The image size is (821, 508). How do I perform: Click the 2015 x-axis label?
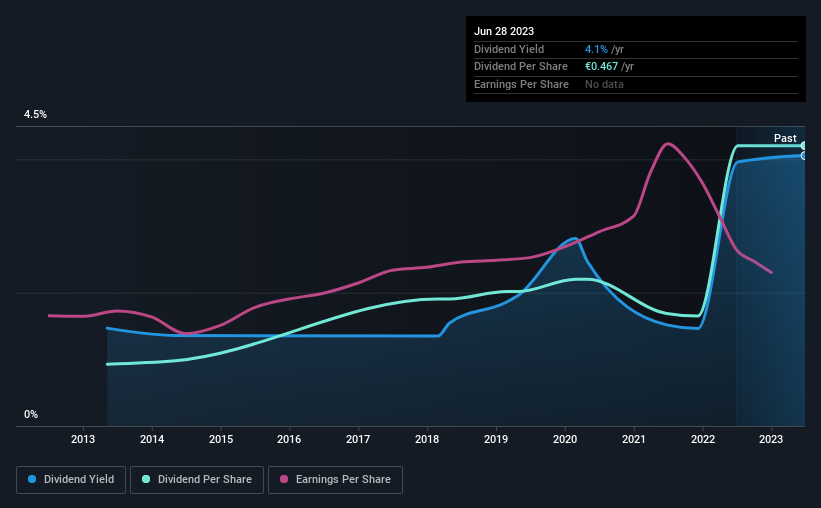click(x=221, y=439)
